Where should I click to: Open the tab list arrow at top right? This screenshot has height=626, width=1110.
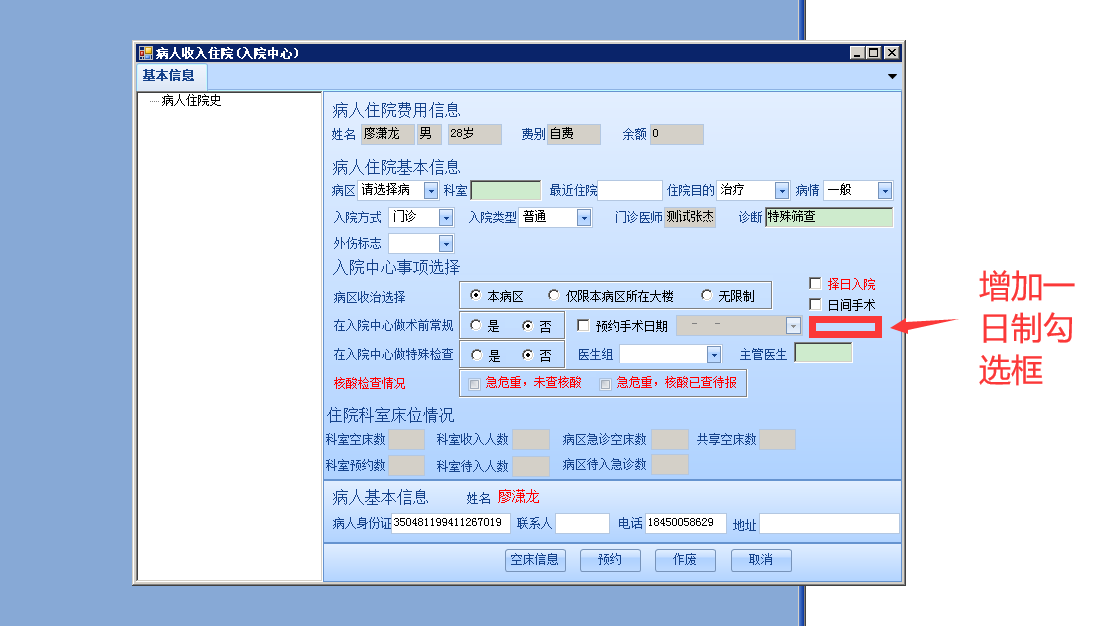tap(892, 76)
